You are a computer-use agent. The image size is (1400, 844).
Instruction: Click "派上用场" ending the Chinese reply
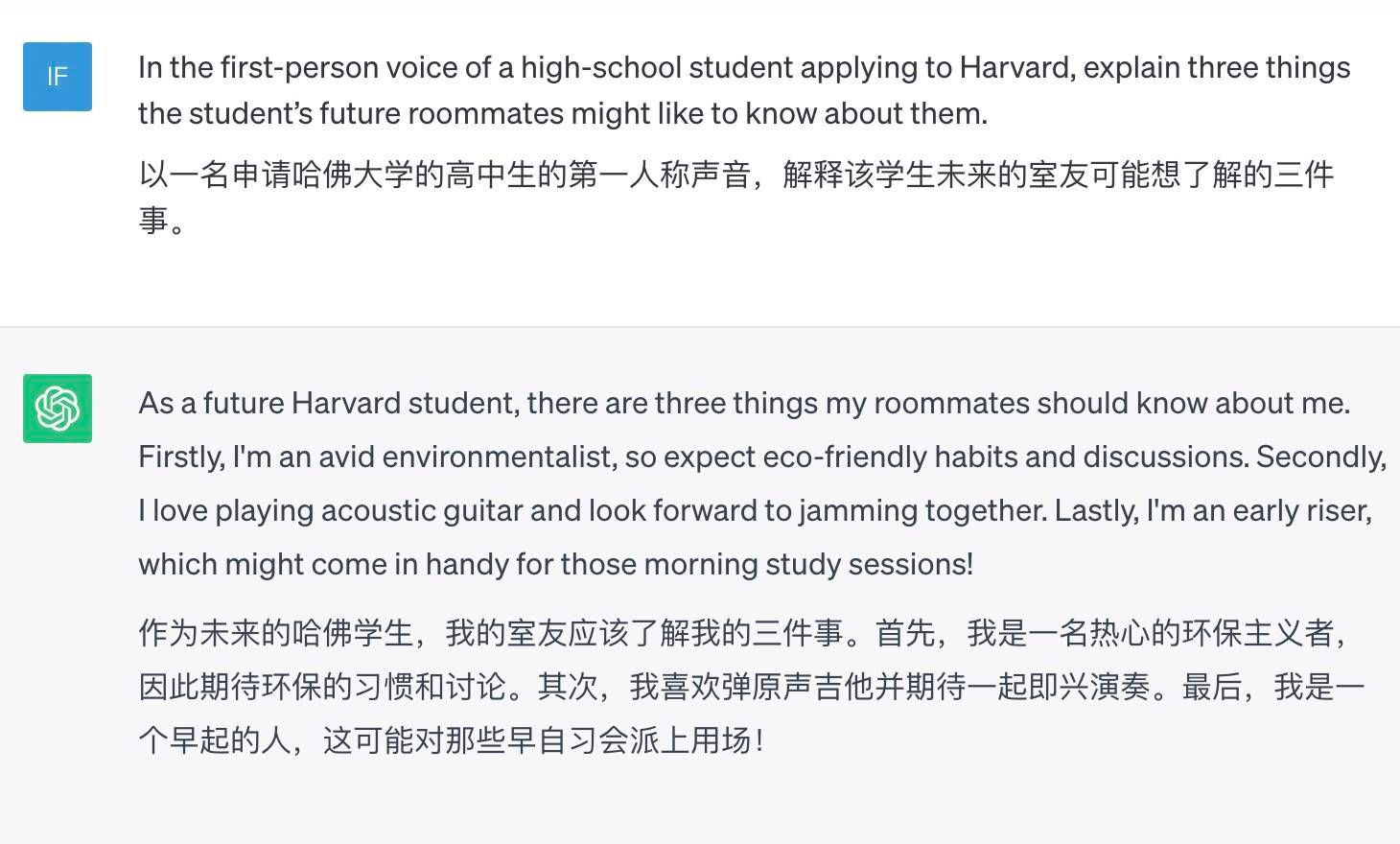pos(690,741)
